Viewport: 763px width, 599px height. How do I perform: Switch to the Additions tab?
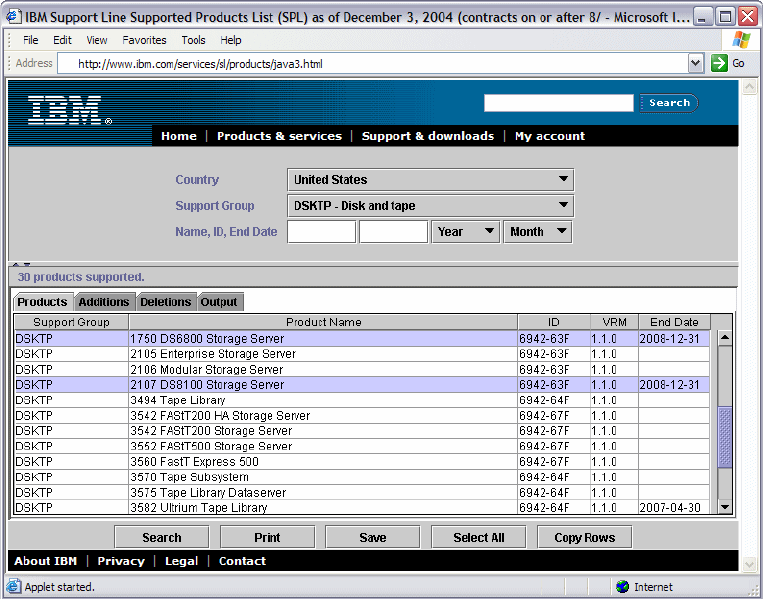(x=104, y=302)
